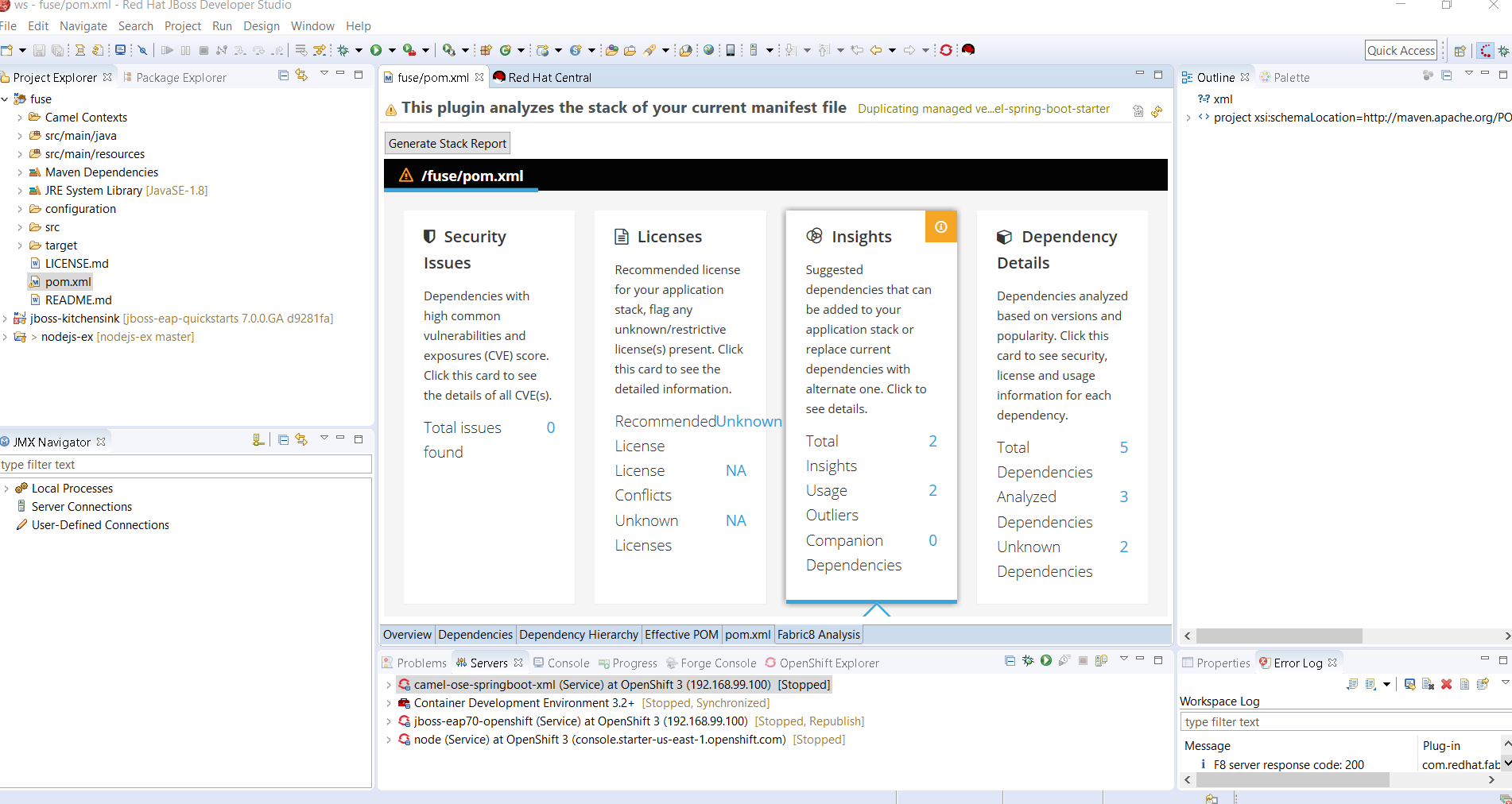Collapse all in Project Explorer toolbar

[x=283, y=75]
